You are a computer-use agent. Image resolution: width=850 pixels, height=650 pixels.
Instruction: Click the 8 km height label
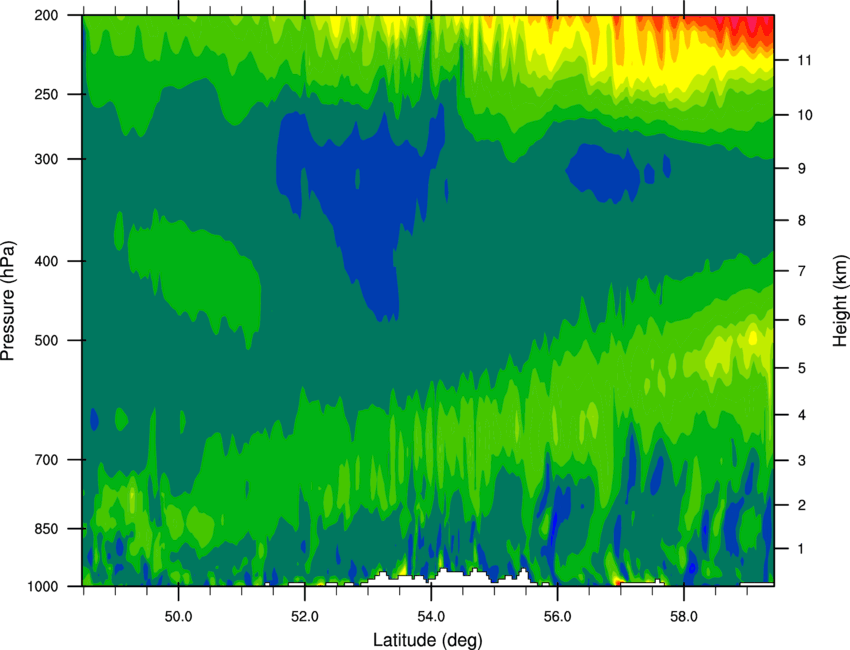click(801, 221)
